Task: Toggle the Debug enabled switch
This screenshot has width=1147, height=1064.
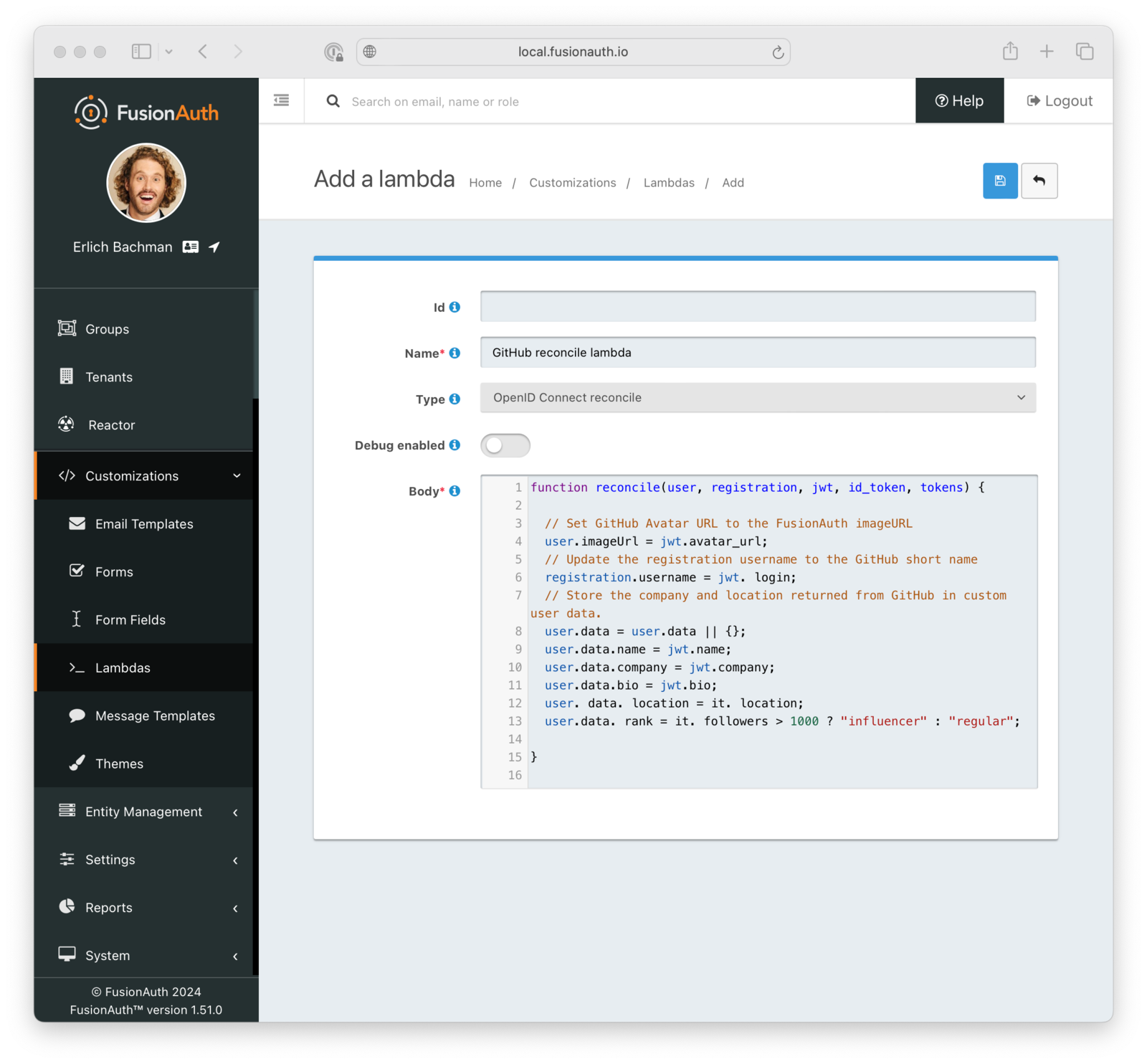Action: (x=505, y=445)
